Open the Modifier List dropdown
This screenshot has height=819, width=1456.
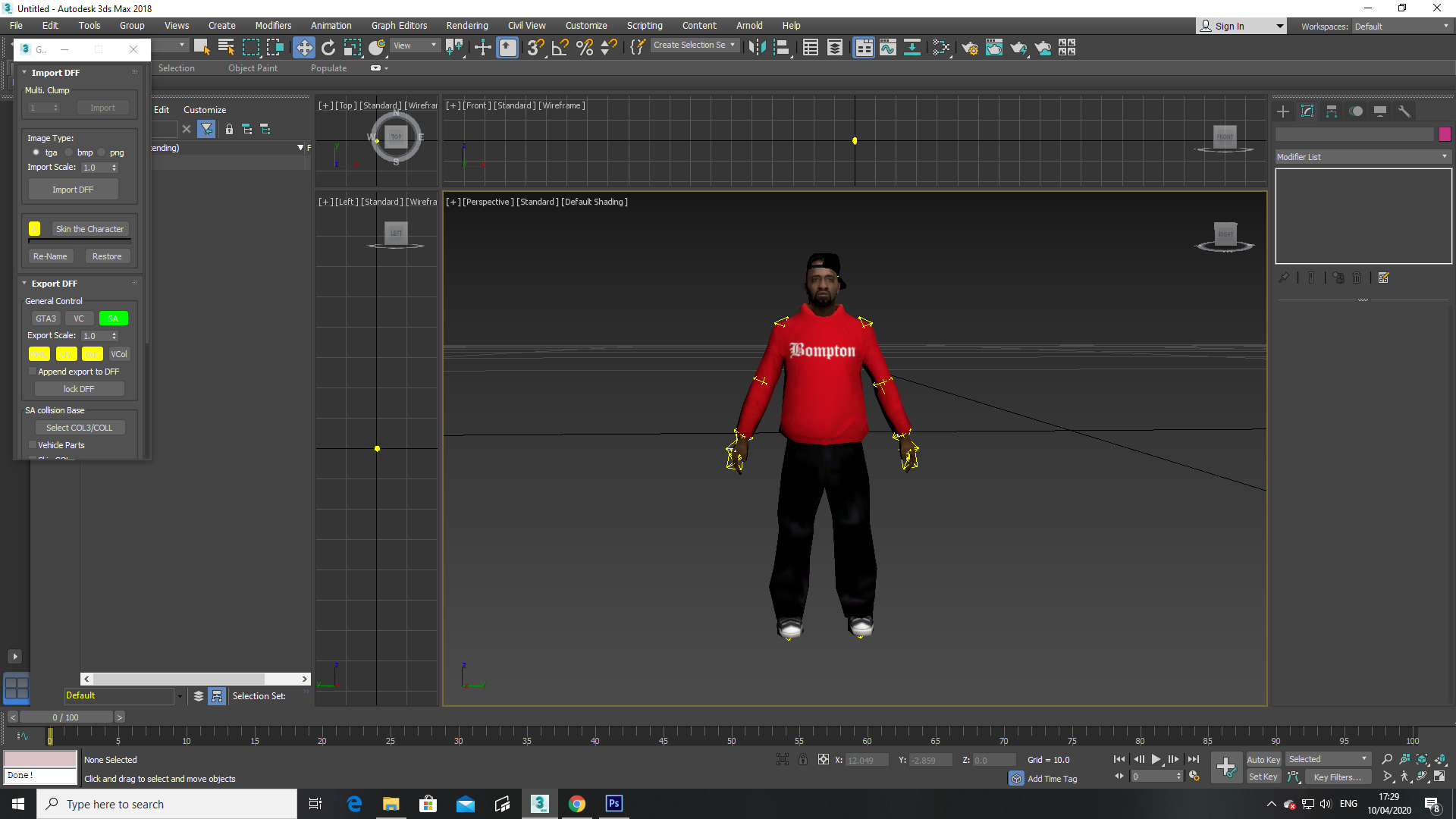click(1363, 157)
